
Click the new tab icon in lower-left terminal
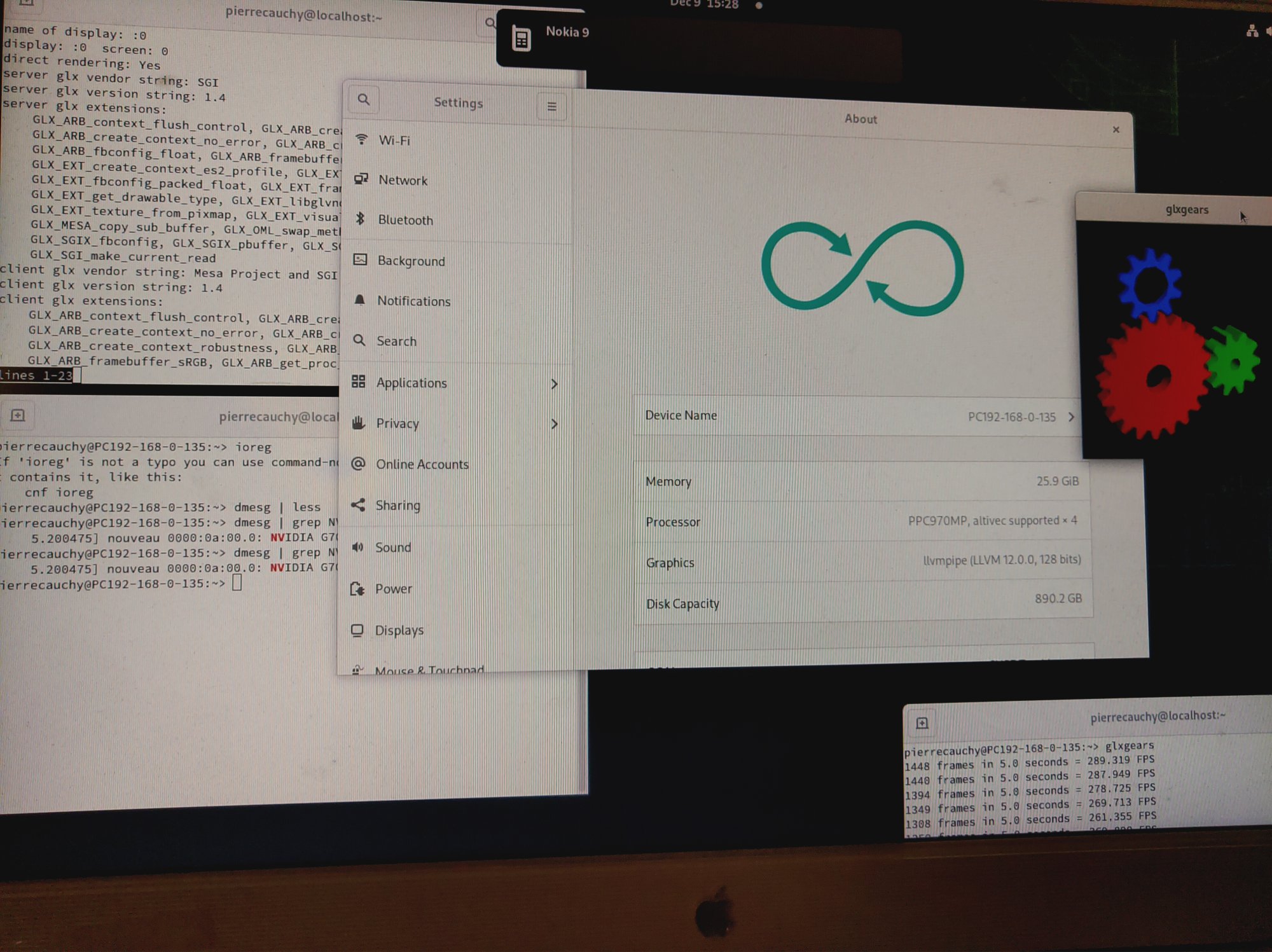tap(18, 415)
